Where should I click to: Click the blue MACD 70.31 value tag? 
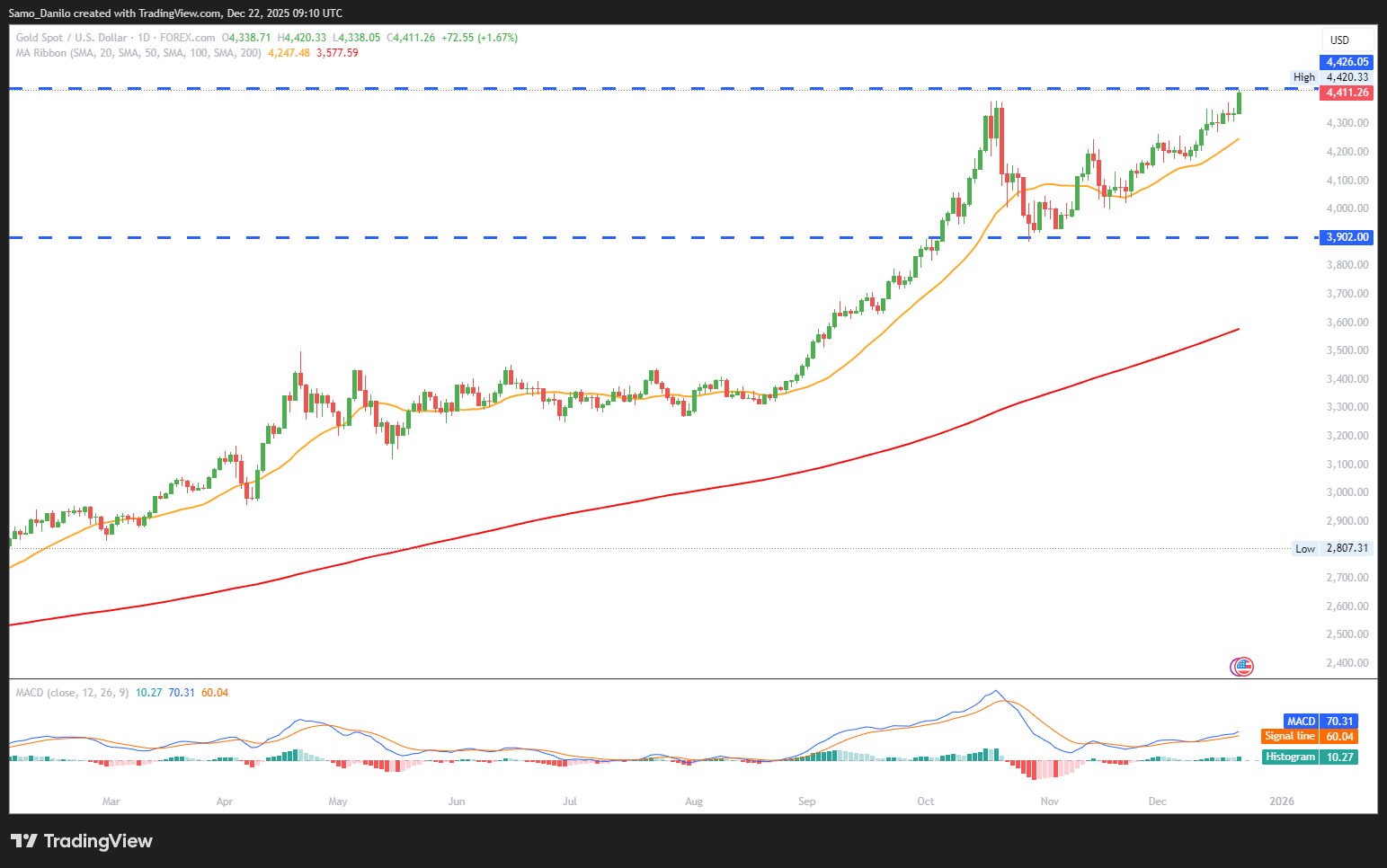tap(1320, 722)
